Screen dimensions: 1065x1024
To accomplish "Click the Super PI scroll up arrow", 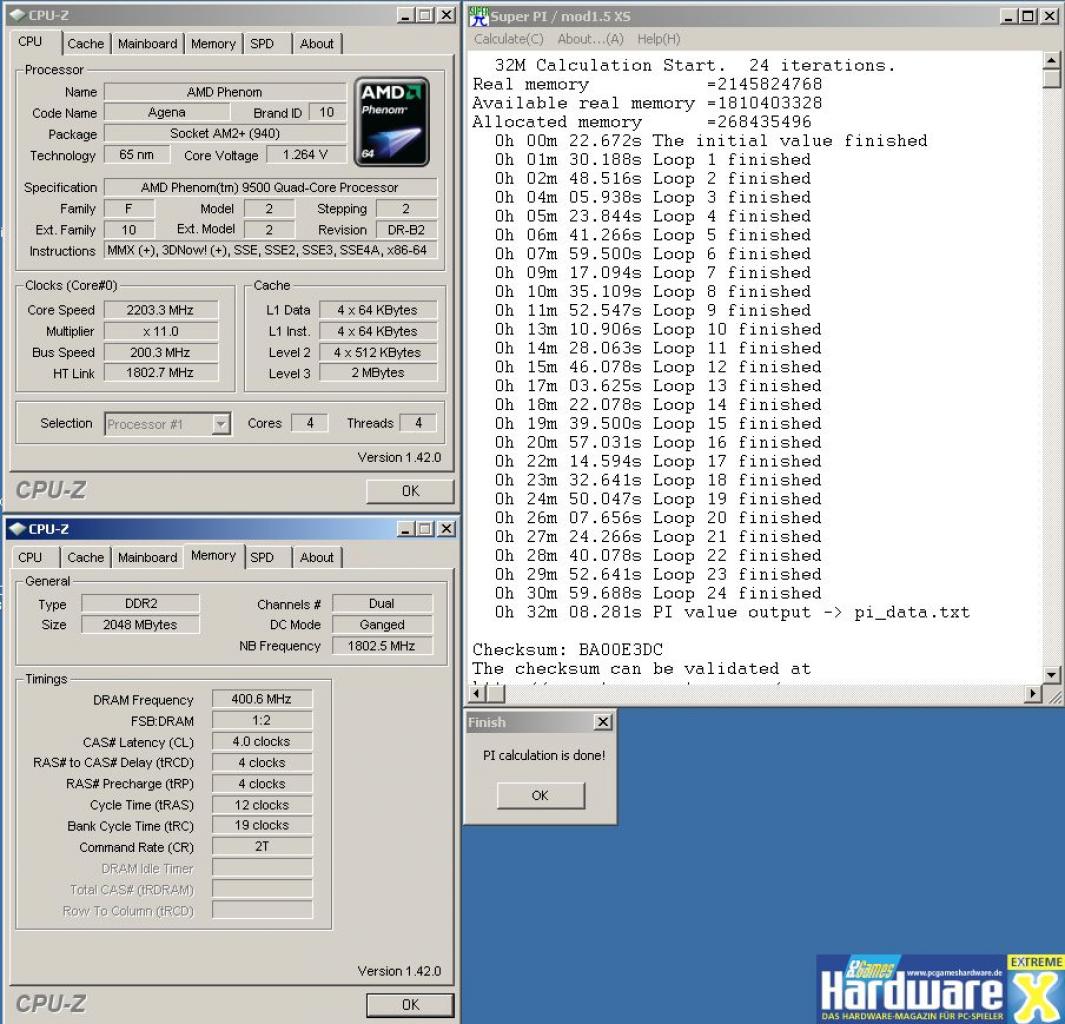I will (1051, 60).
